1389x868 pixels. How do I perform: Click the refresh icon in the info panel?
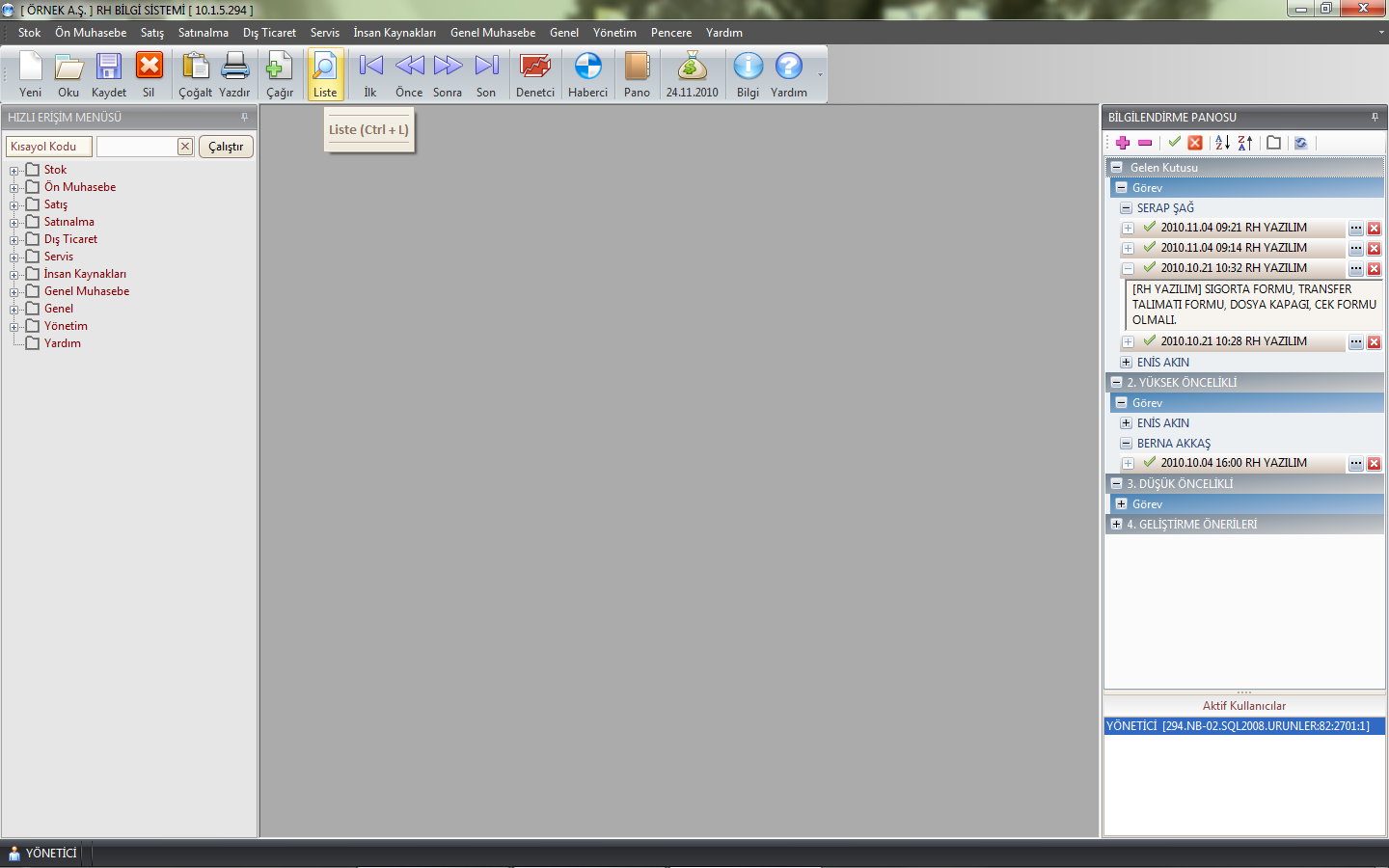coord(1300,143)
